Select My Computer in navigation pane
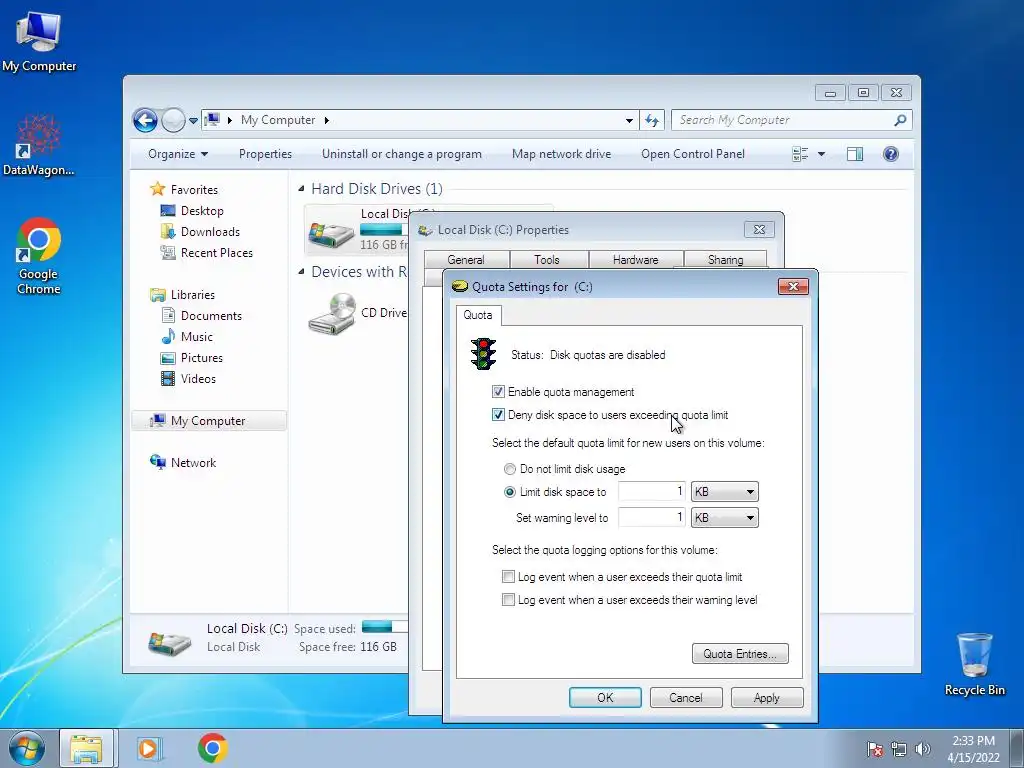 point(209,421)
